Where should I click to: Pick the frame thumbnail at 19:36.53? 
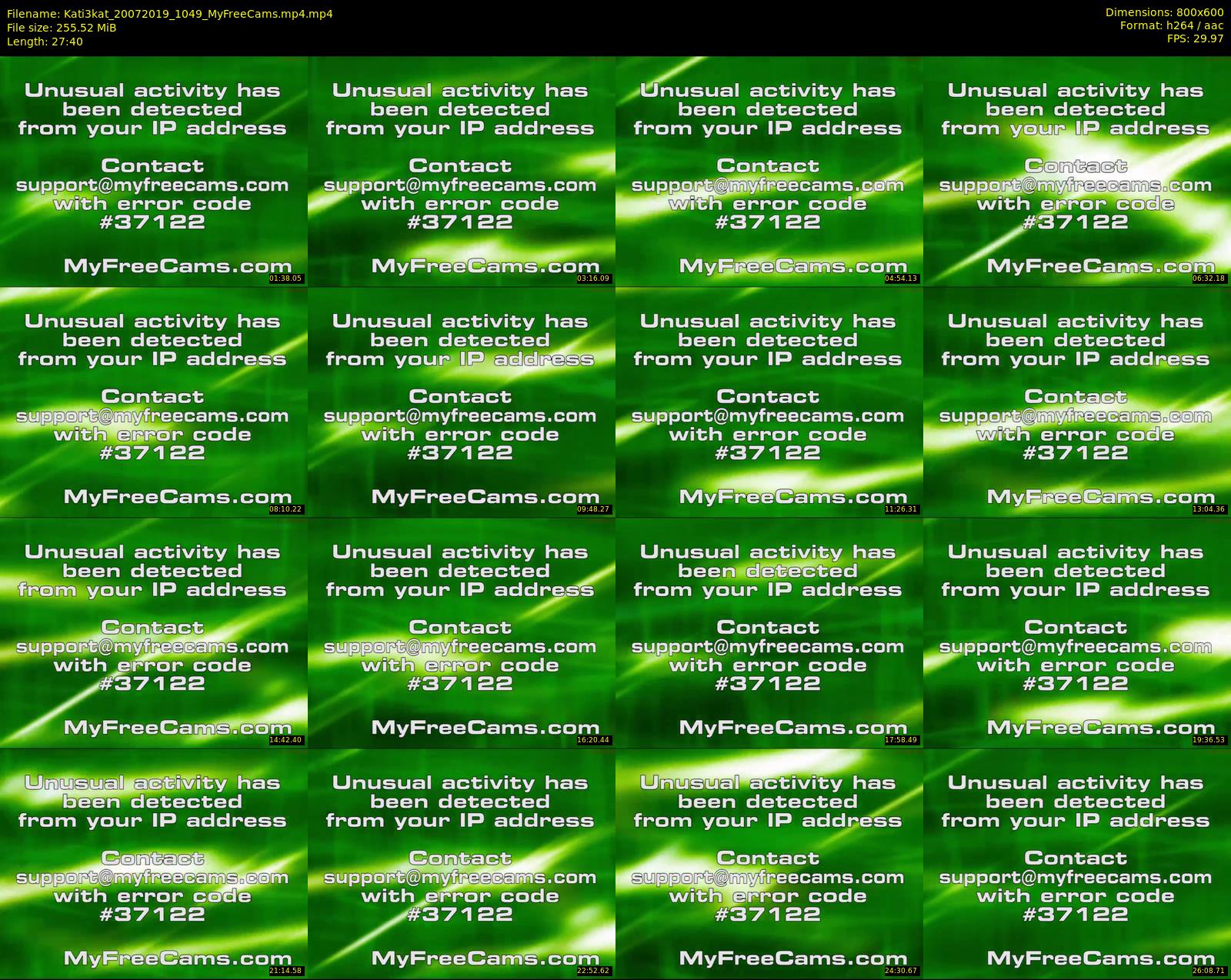point(1077,632)
